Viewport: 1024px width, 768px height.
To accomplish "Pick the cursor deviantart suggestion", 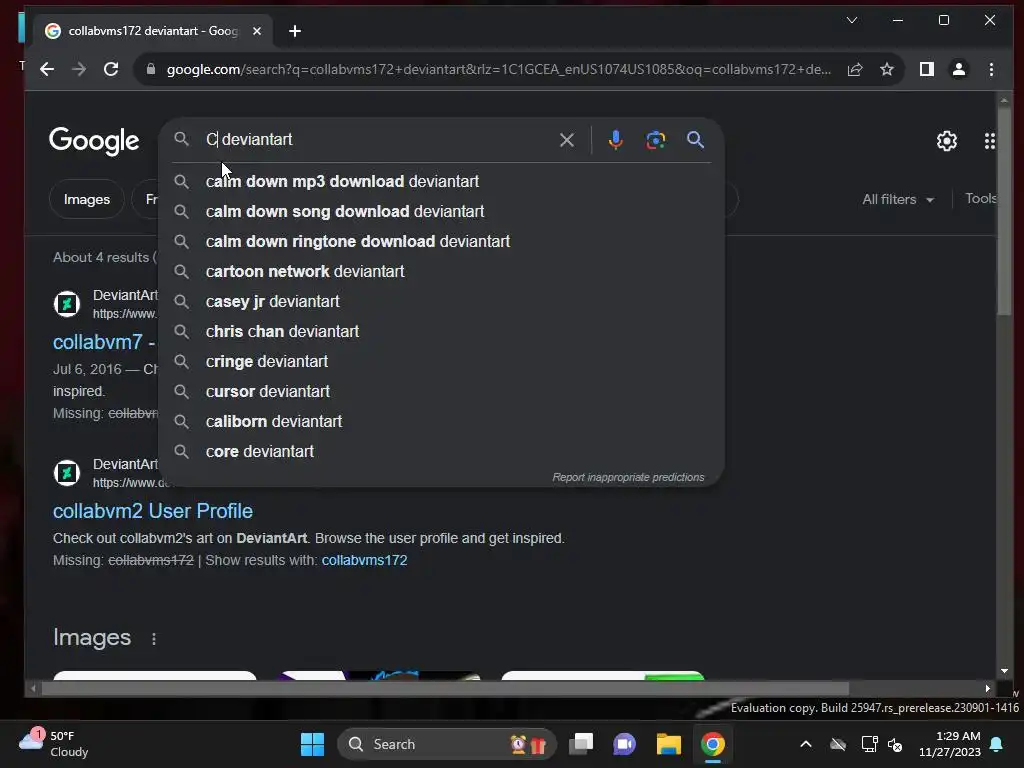I will coord(441,392).
